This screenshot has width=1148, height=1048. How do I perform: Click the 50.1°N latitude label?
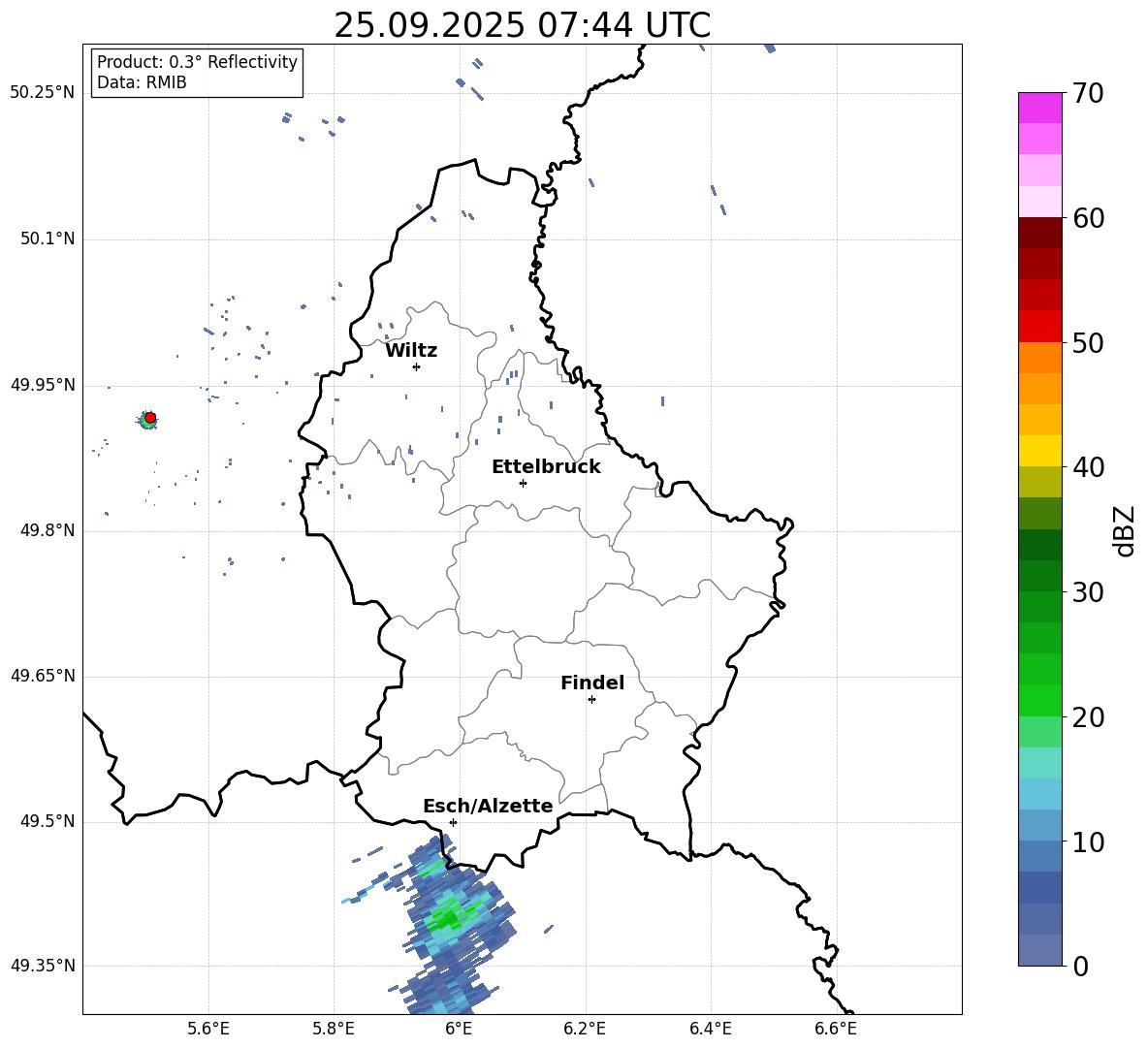(x=48, y=238)
